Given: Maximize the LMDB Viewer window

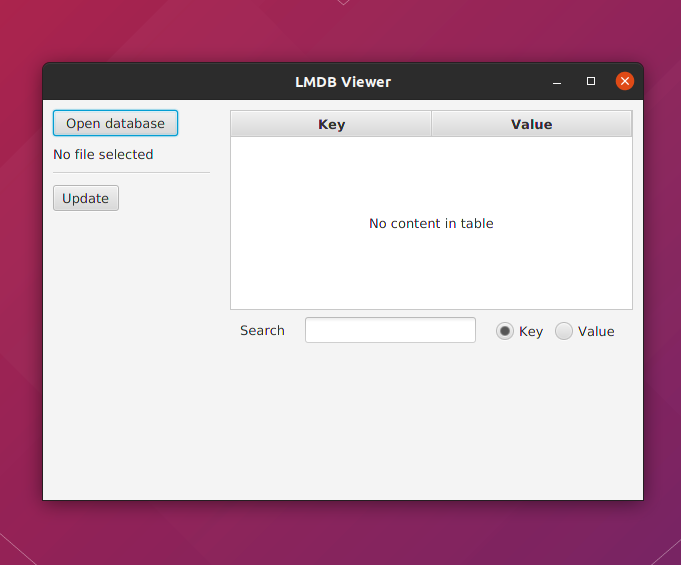Looking at the screenshot, I should pyautogui.click(x=591, y=81).
